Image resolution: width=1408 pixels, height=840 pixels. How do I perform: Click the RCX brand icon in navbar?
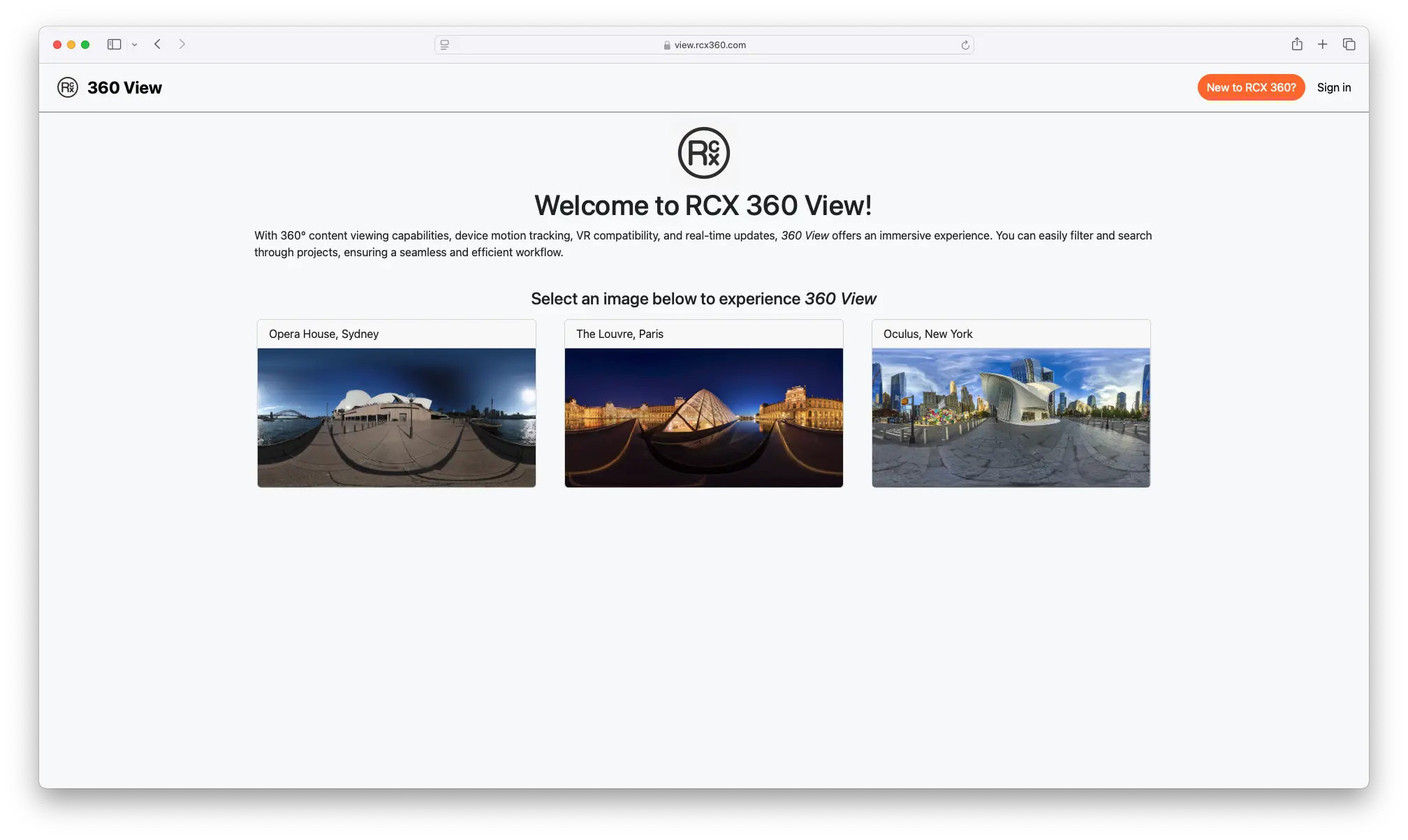tap(67, 87)
